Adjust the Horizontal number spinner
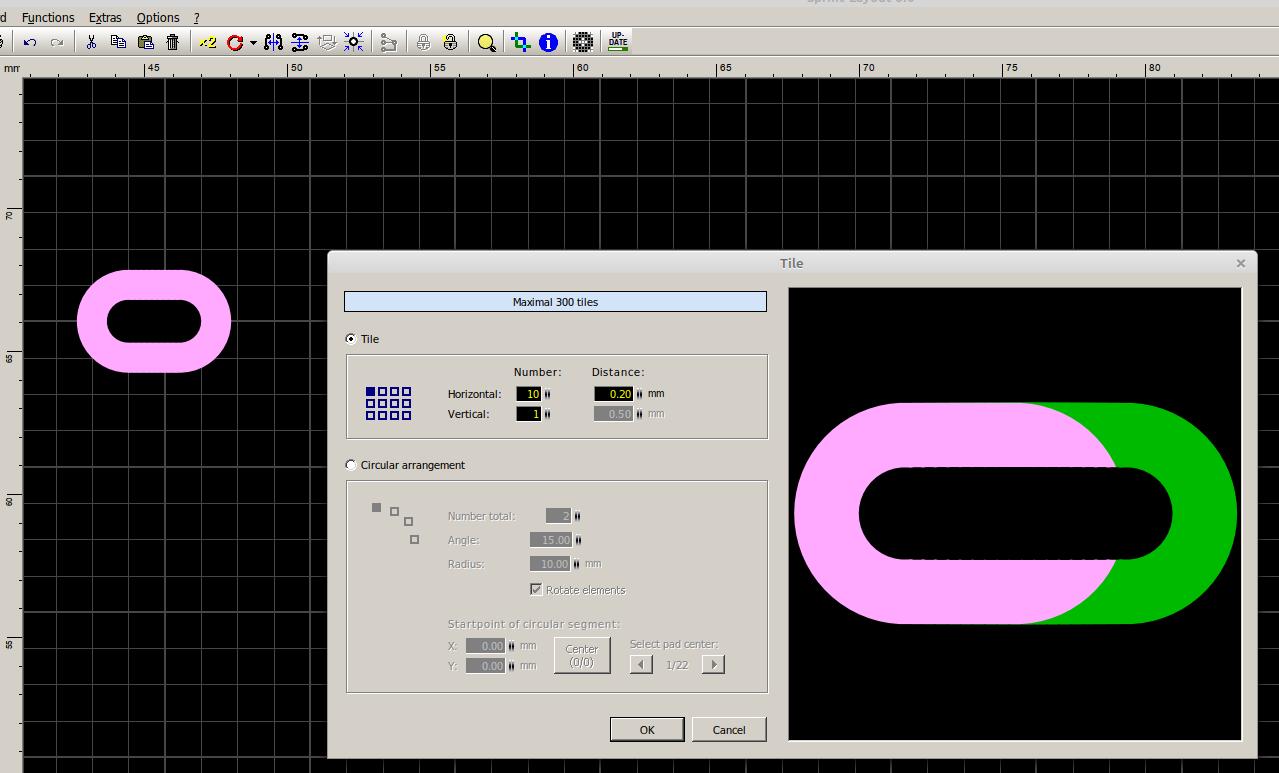 (x=547, y=394)
